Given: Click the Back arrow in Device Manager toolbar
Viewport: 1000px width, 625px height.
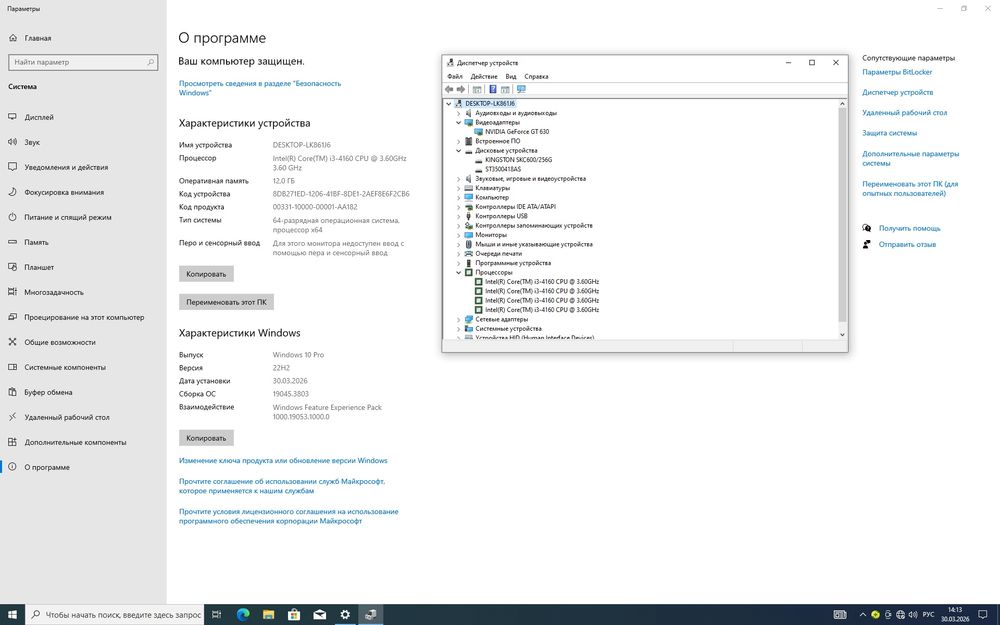Looking at the screenshot, I should click(449, 89).
